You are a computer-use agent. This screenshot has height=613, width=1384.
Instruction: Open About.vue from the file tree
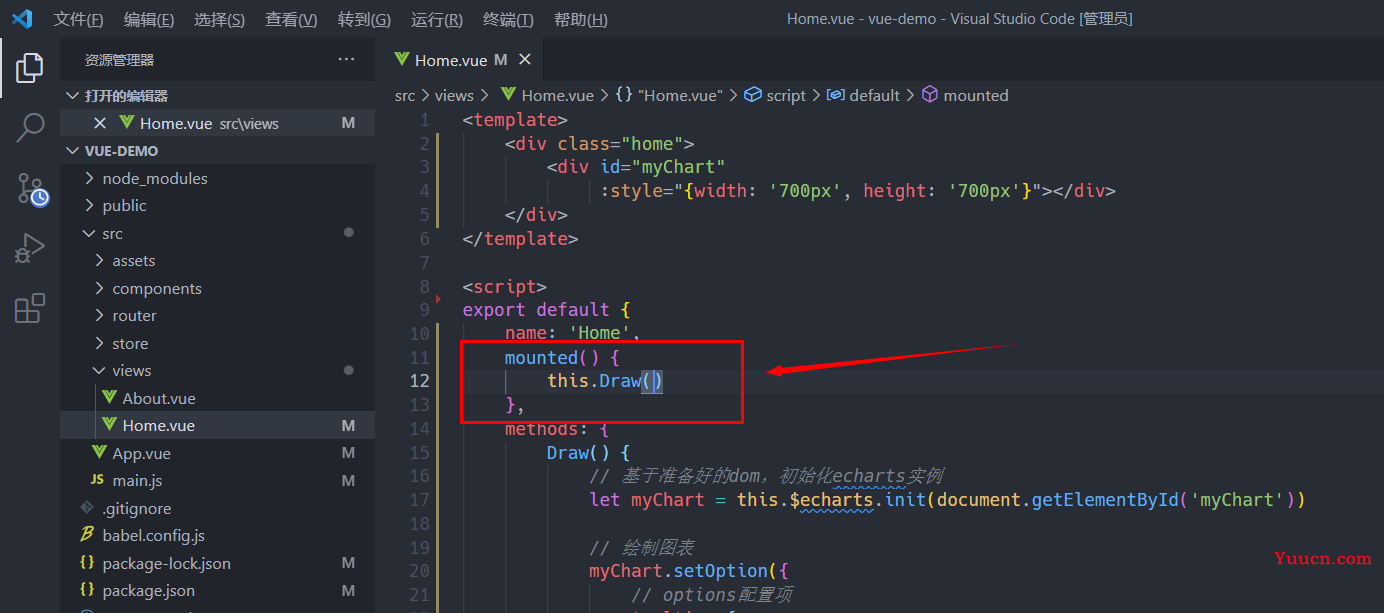click(158, 398)
